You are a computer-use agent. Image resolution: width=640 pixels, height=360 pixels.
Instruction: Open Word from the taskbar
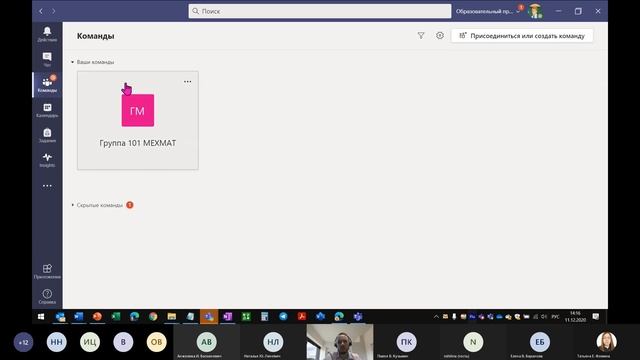[78, 317]
